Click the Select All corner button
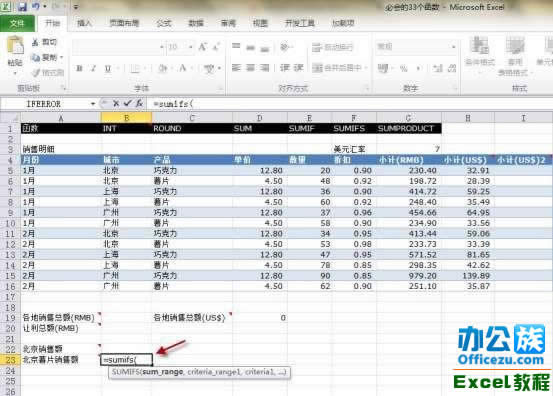This screenshot has height=396, width=553. [x=10, y=118]
